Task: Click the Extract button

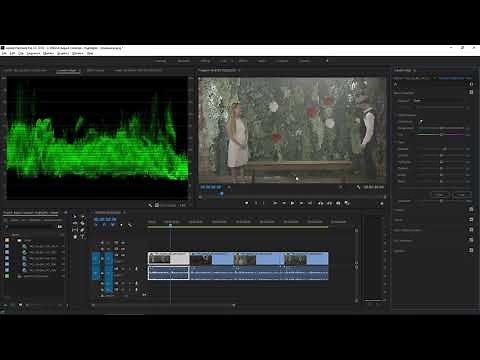Action: click(x=329, y=203)
